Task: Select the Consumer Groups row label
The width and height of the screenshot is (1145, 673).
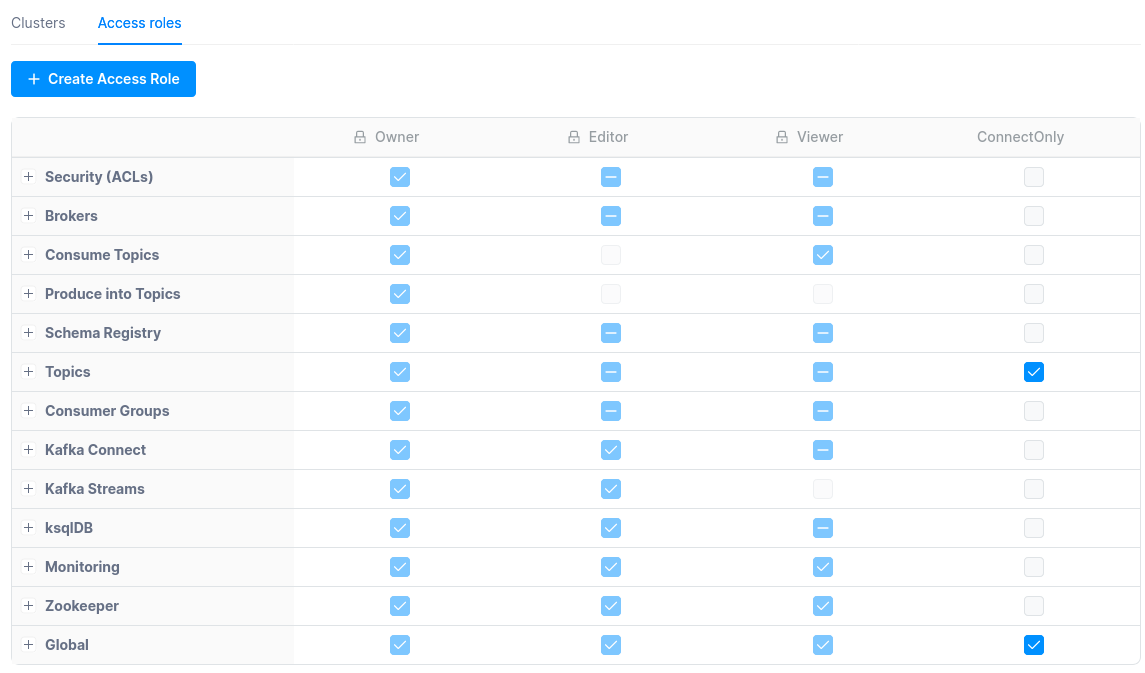Action: 107,411
